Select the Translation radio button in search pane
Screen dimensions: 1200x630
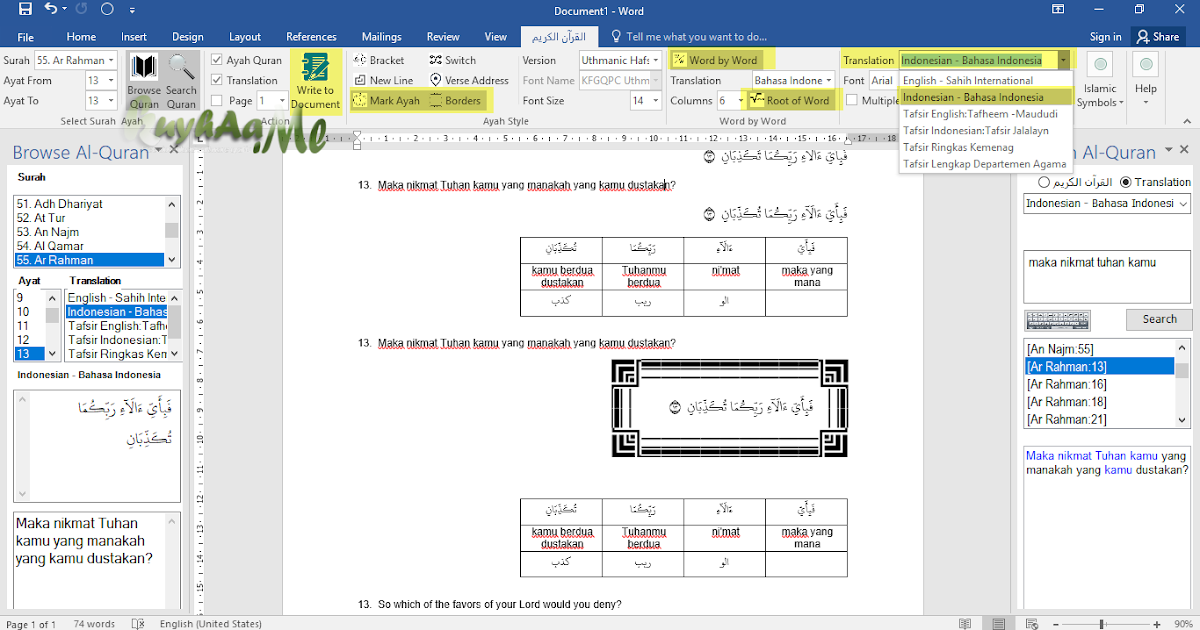pyautogui.click(x=1126, y=182)
